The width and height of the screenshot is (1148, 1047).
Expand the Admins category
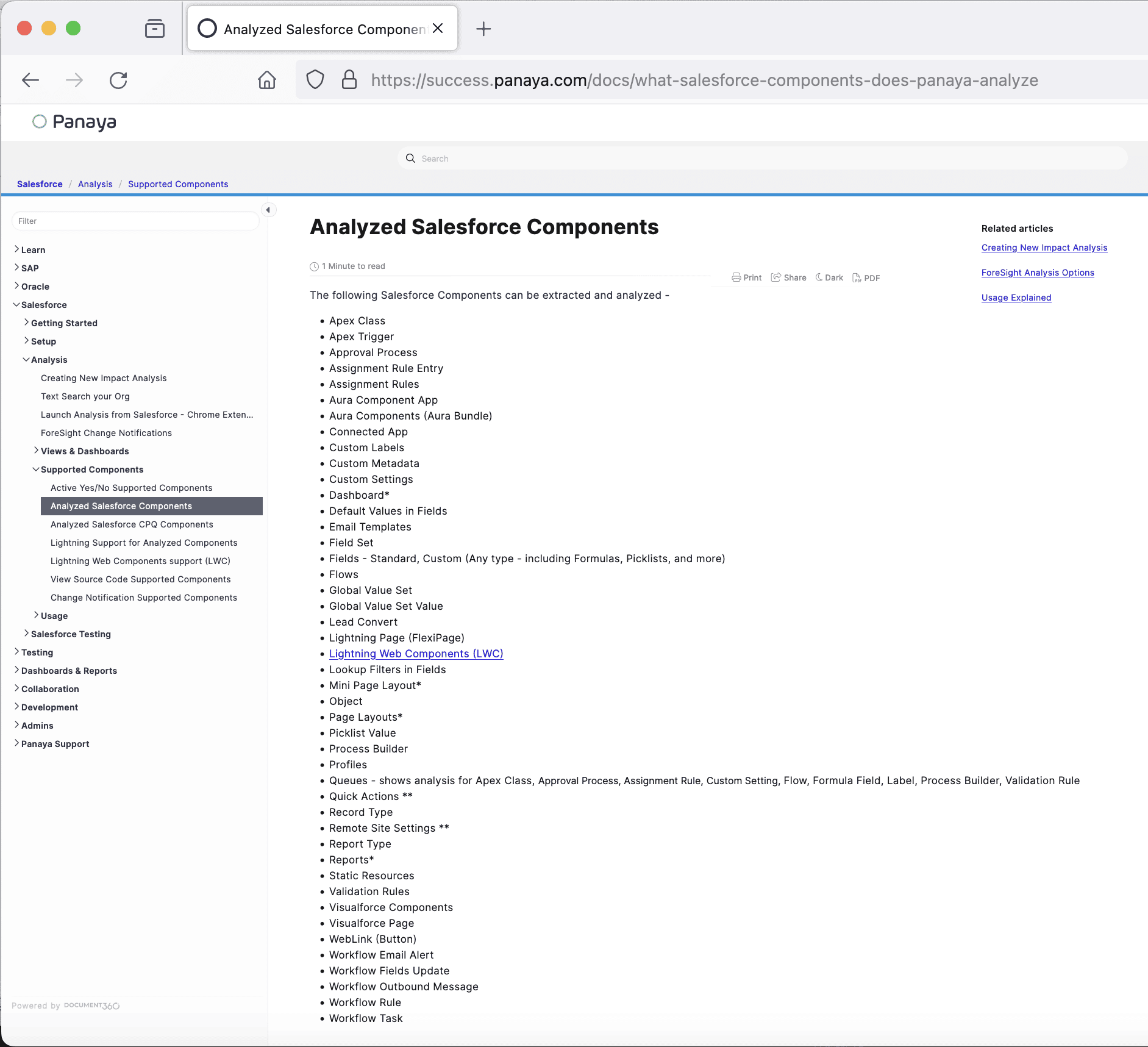(x=16, y=725)
